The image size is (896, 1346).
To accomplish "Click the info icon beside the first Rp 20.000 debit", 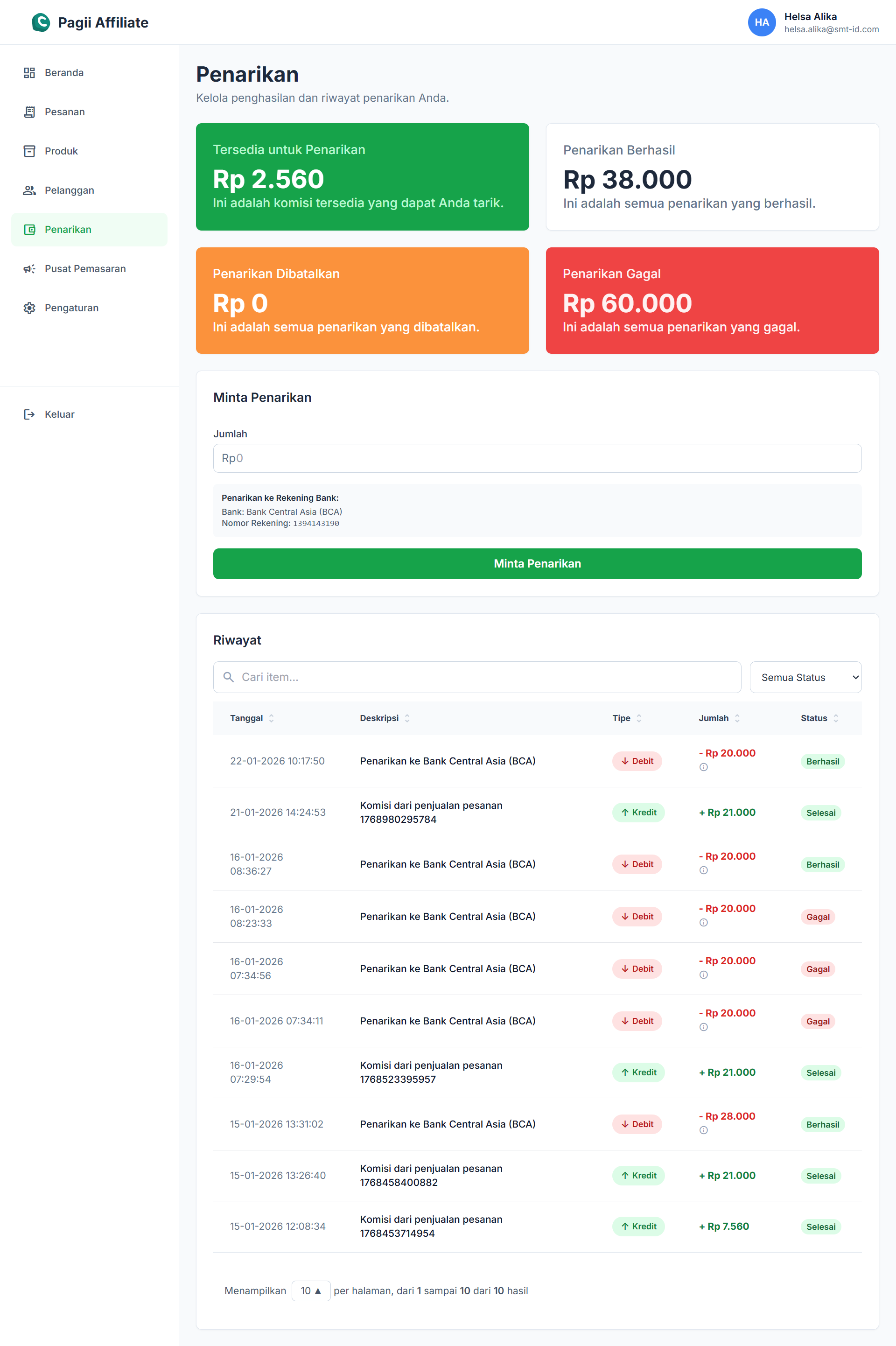I will coord(703,767).
